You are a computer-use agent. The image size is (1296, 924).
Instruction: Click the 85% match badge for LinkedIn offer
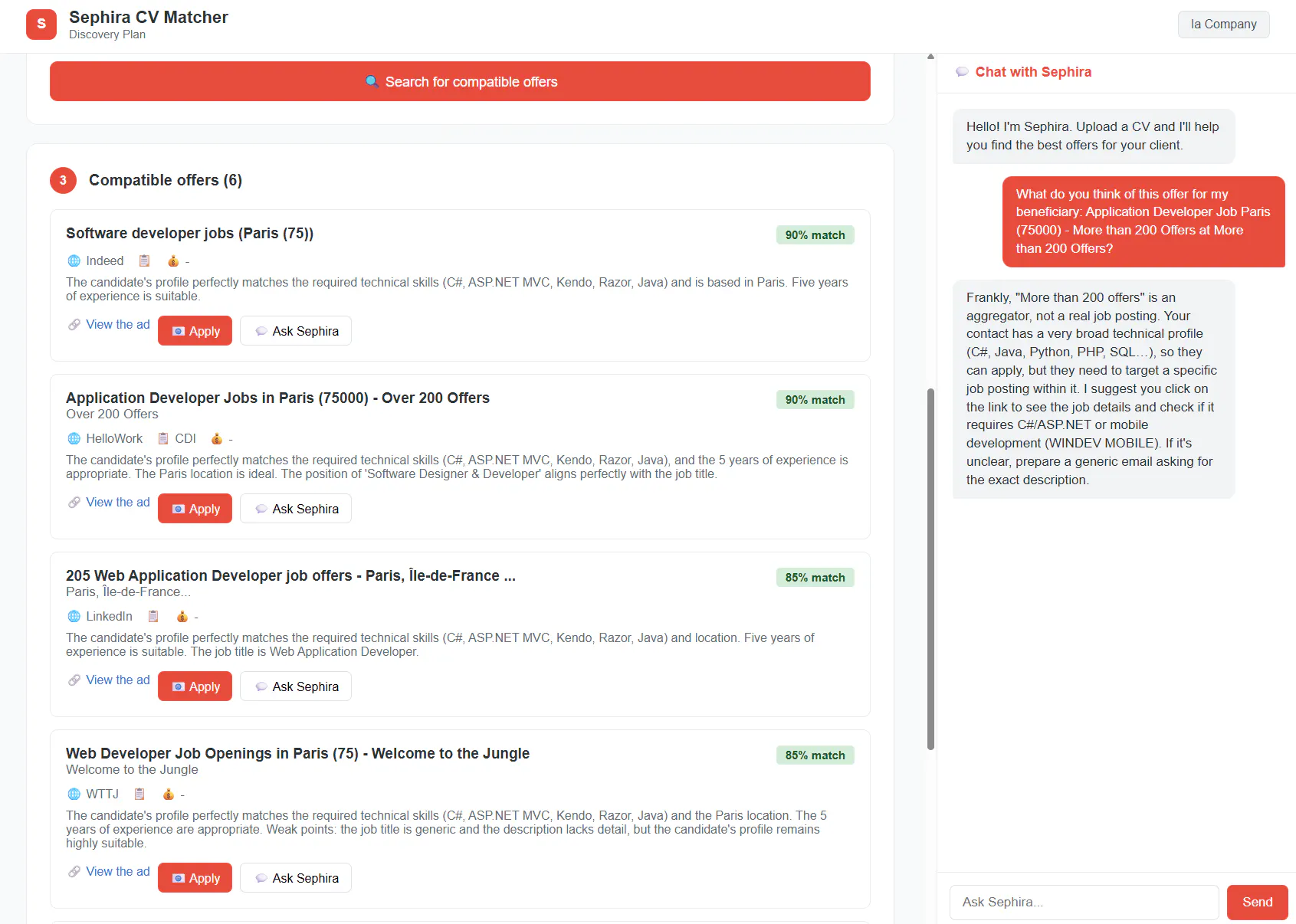815,578
